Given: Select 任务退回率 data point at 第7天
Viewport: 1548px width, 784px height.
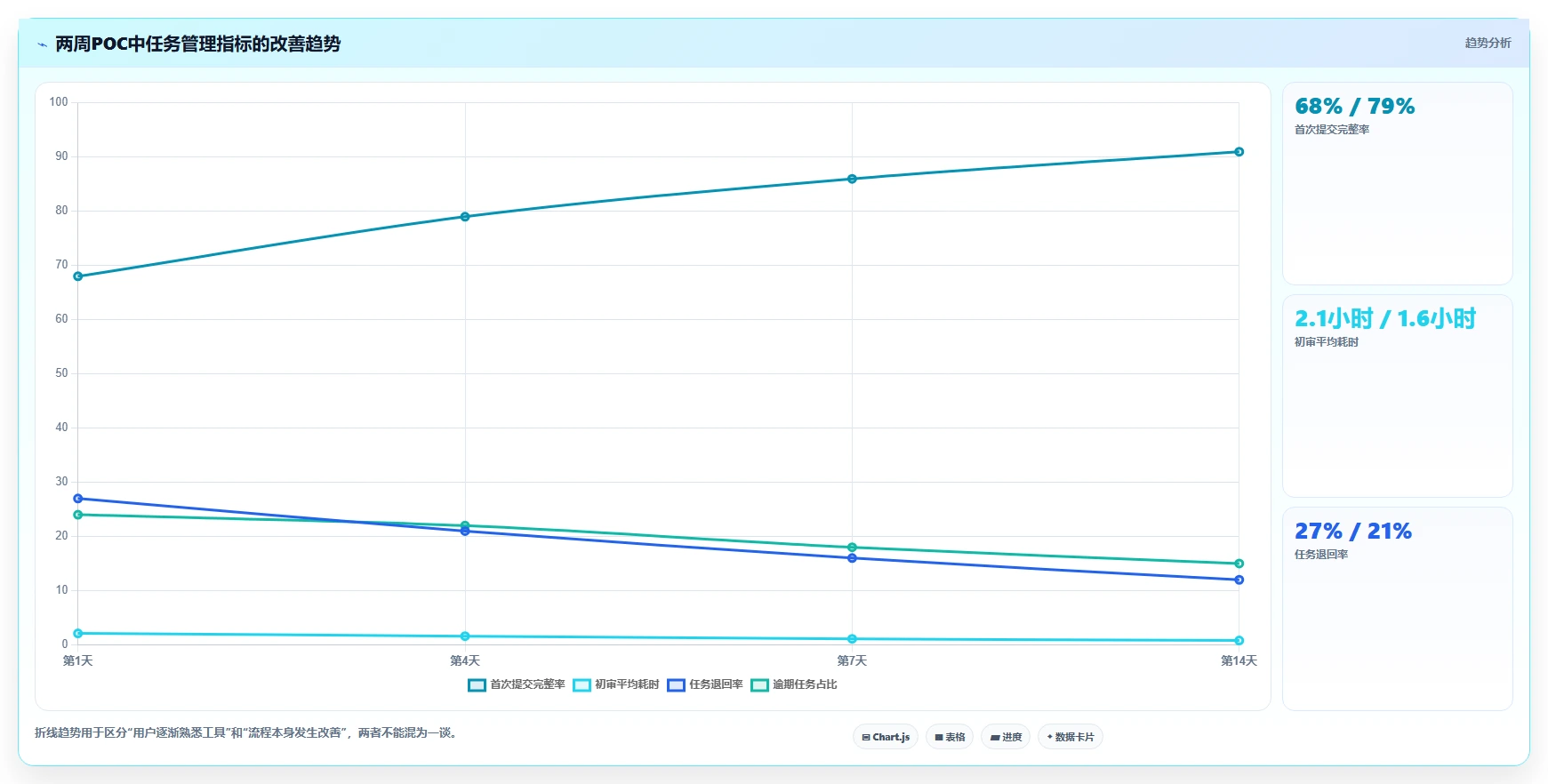Looking at the screenshot, I should [x=852, y=558].
